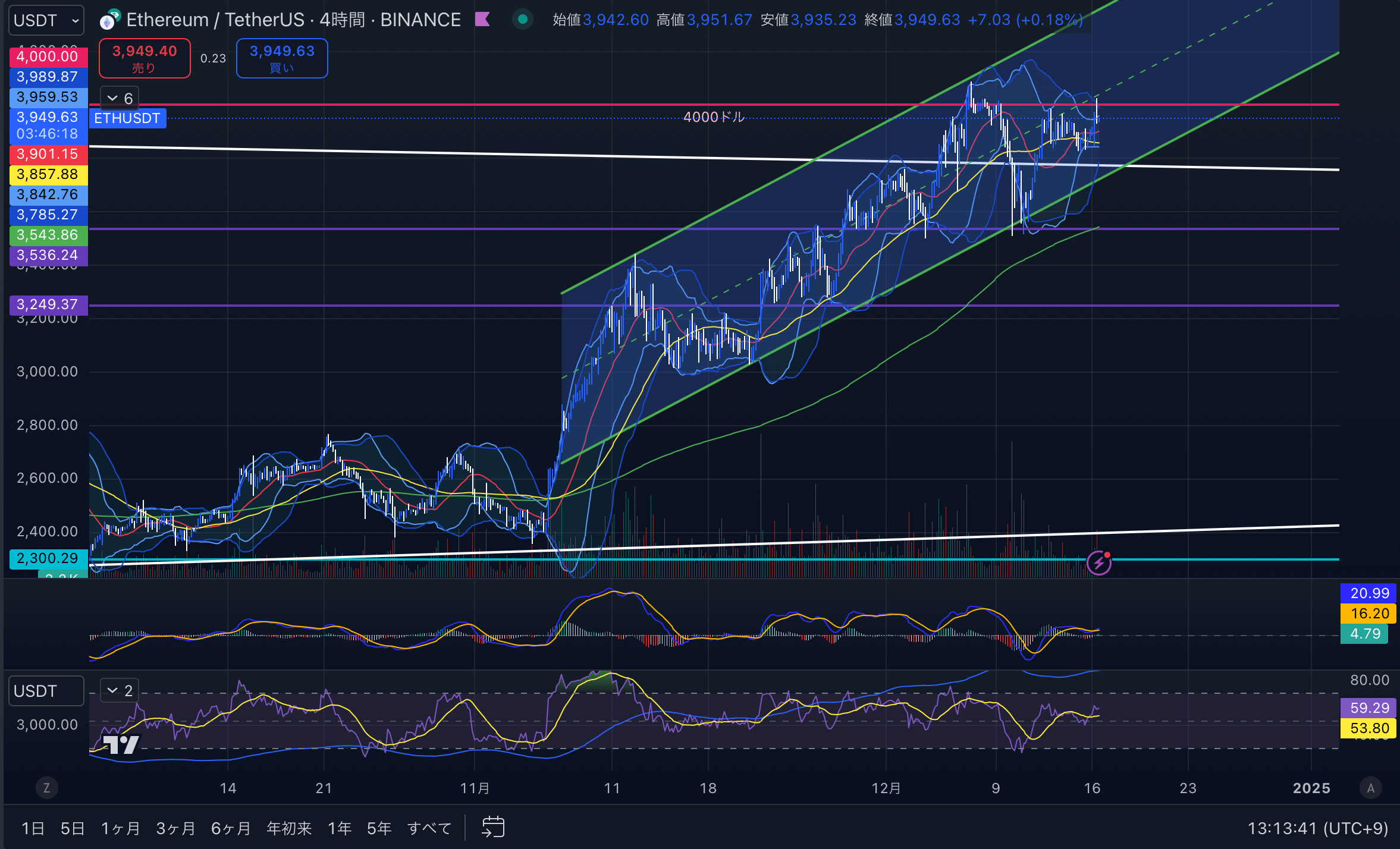This screenshot has width=1400, height=849.
Task: Click the 3,785.27 price label
Action: (x=48, y=215)
